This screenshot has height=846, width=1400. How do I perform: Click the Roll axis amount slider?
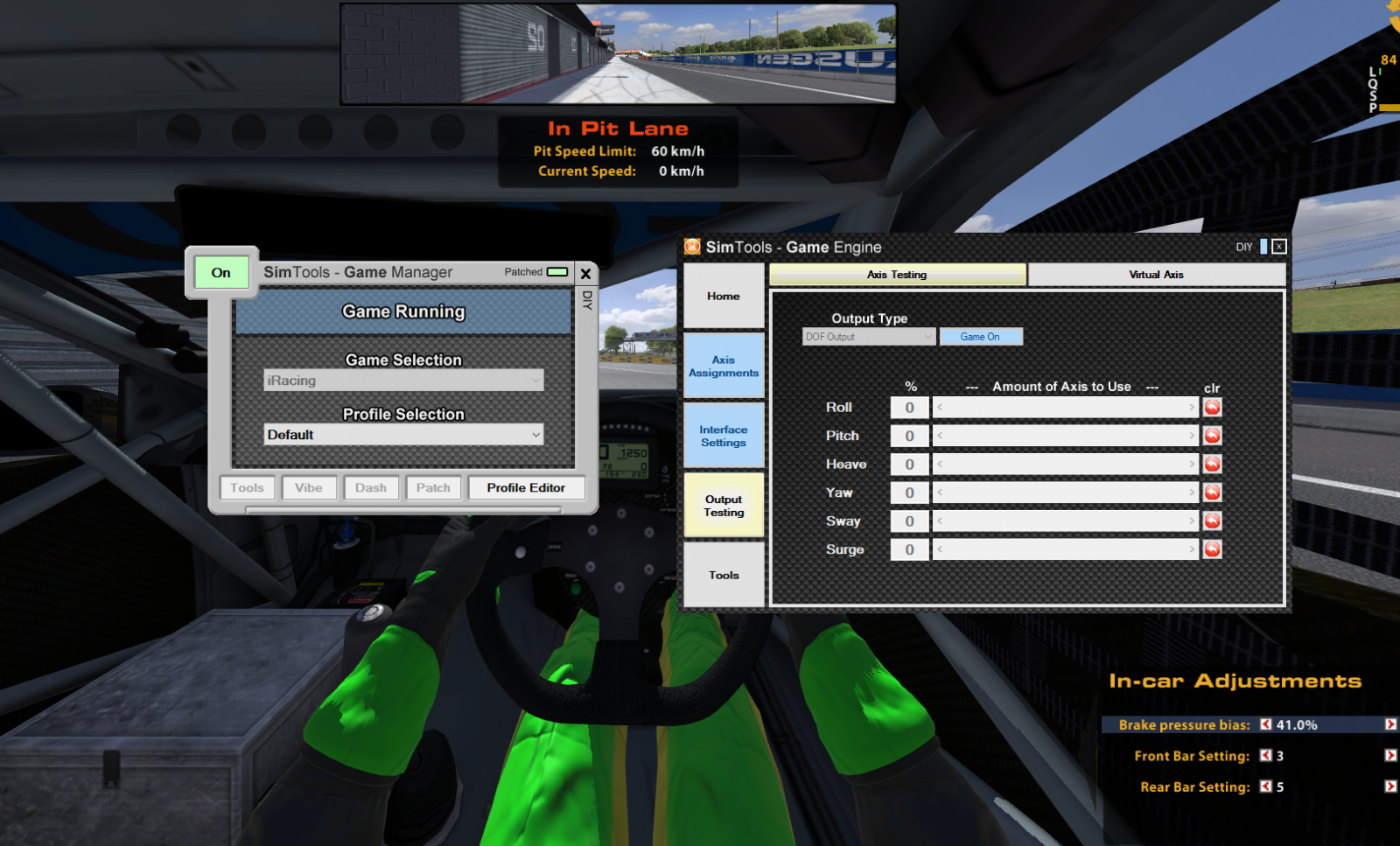pyautogui.click(x=1066, y=407)
